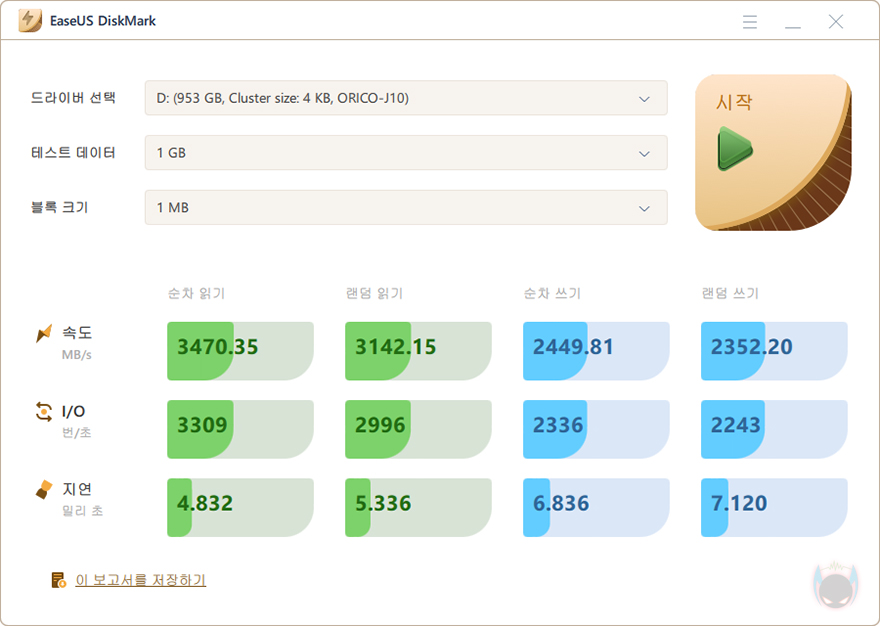This screenshot has height=626, width=880.
Task: Click the 3309 sequential read I/O value
Action: (202, 425)
